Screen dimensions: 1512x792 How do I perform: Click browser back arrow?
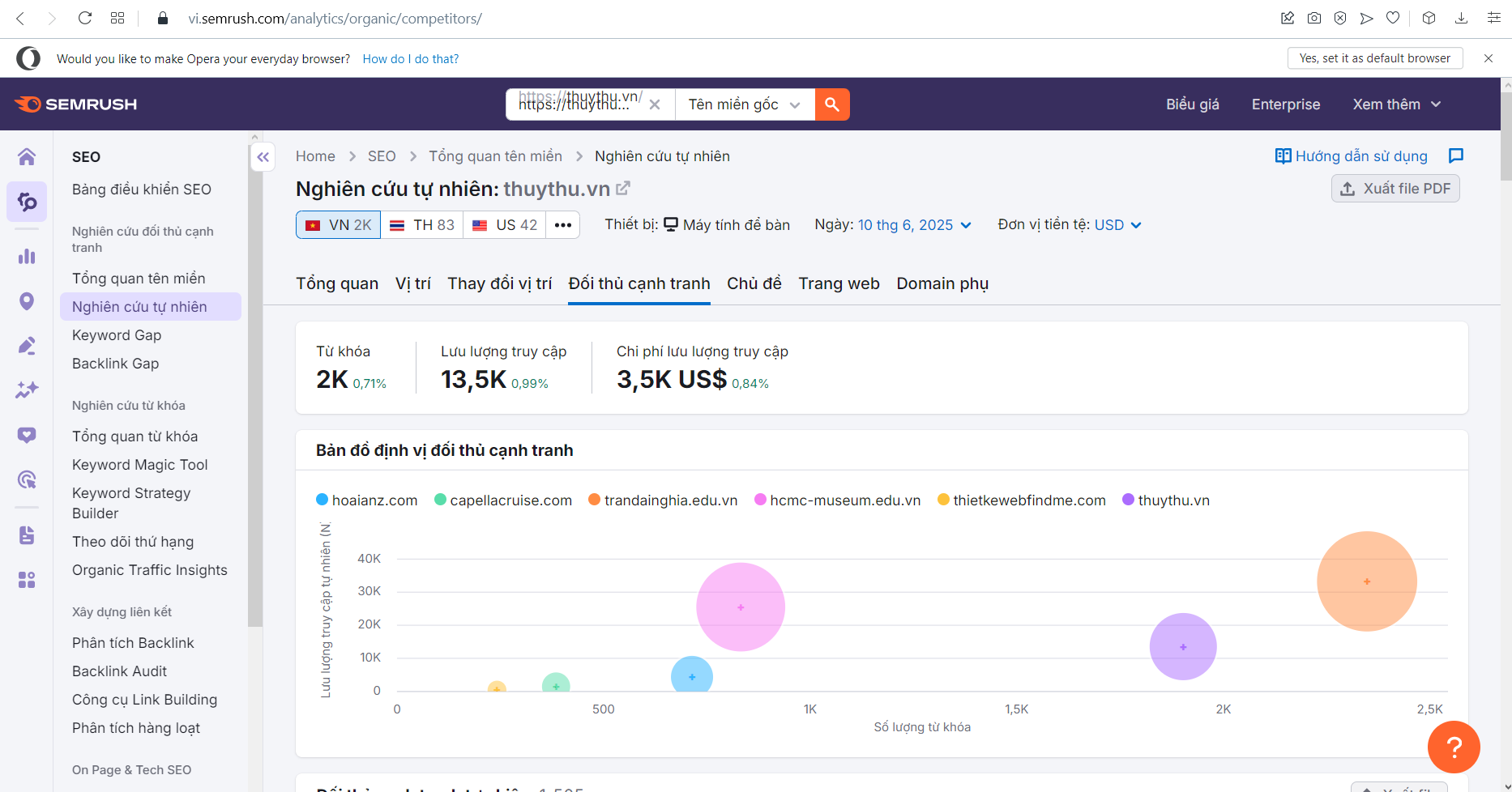21,18
